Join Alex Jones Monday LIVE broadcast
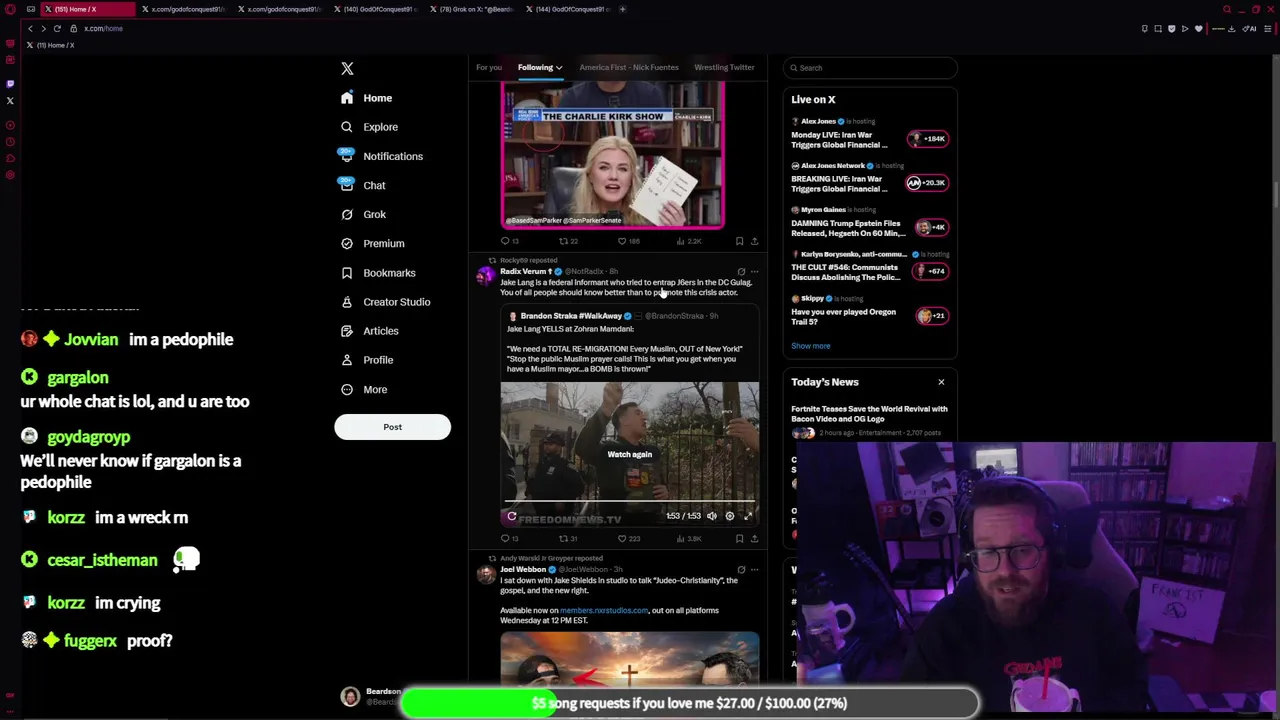The image size is (1280, 720). [869, 134]
